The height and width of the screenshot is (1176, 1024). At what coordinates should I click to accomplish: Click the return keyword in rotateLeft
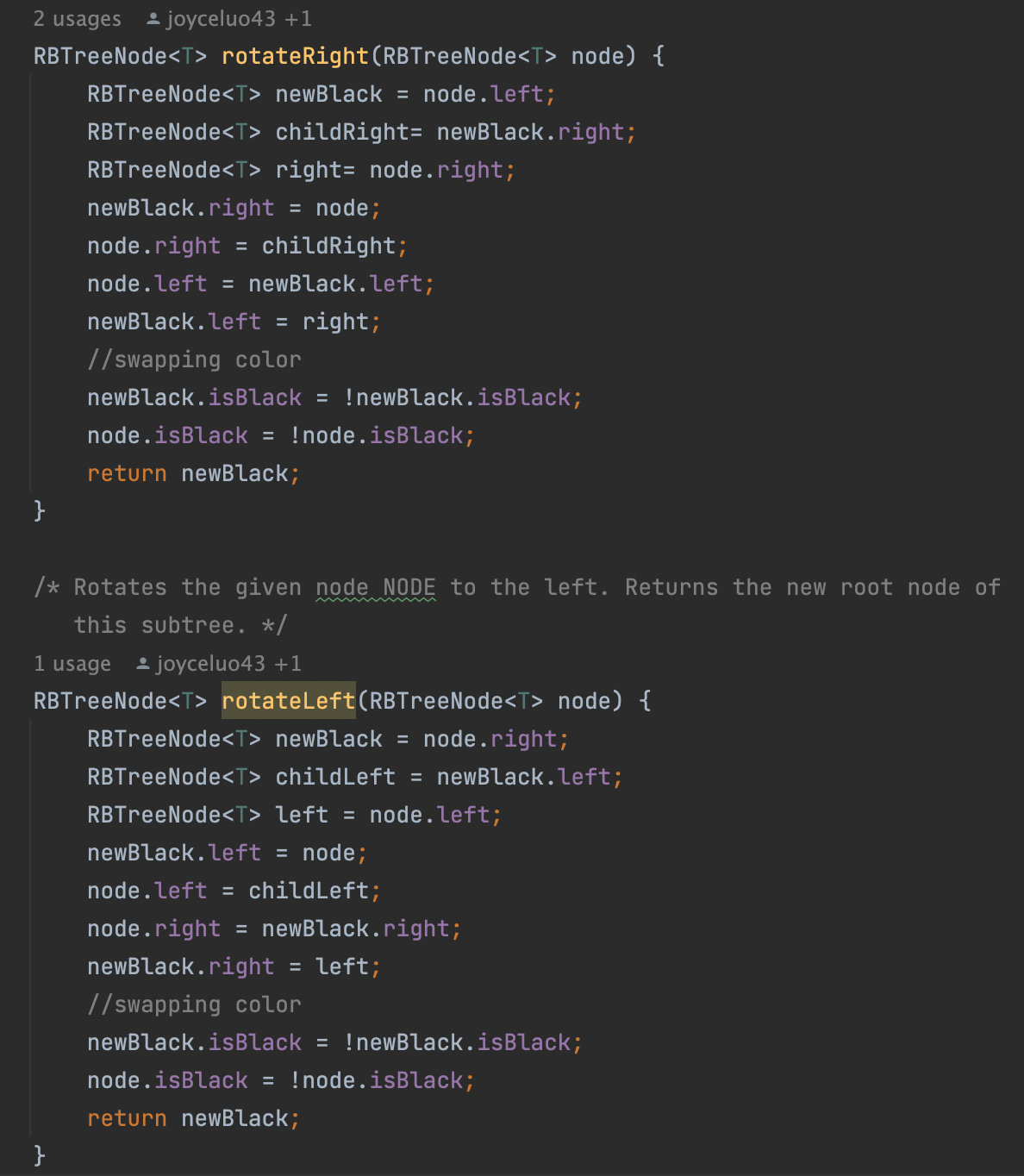(x=127, y=1119)
